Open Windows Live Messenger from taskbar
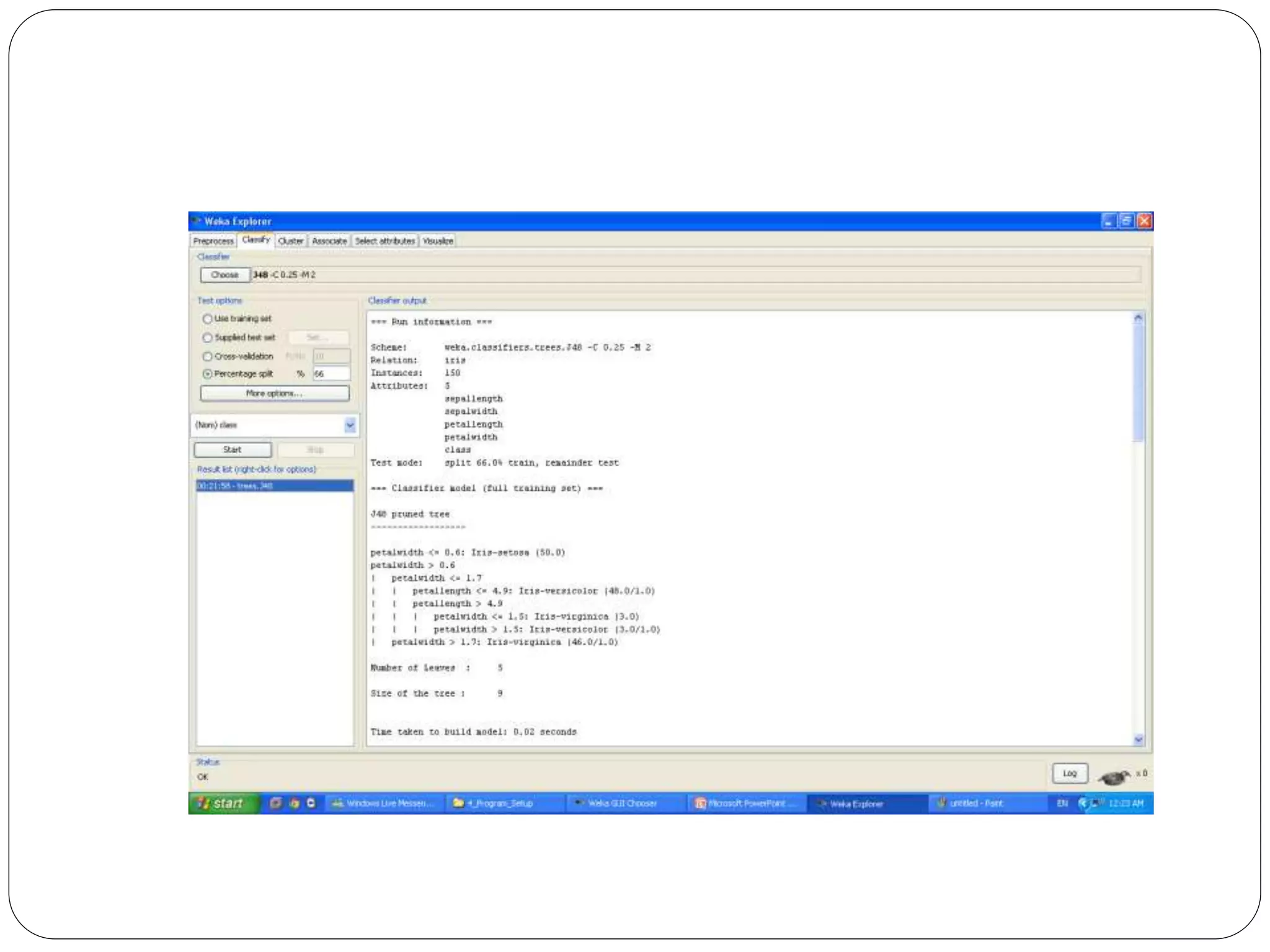Viewport: 1270px width, 952px height. pyautogui.click(x=381, y=803)
